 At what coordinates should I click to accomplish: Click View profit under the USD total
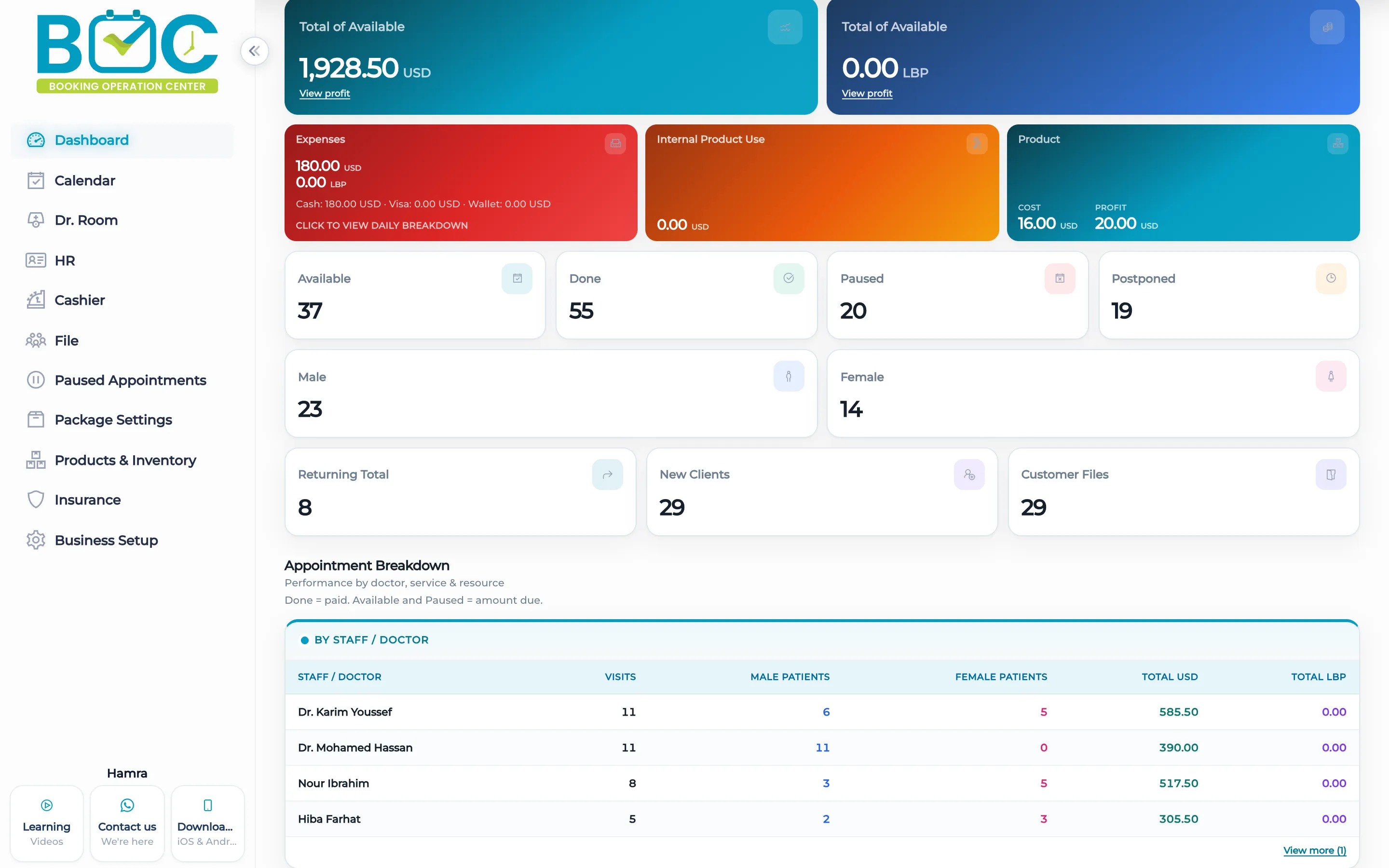(324, 93)
